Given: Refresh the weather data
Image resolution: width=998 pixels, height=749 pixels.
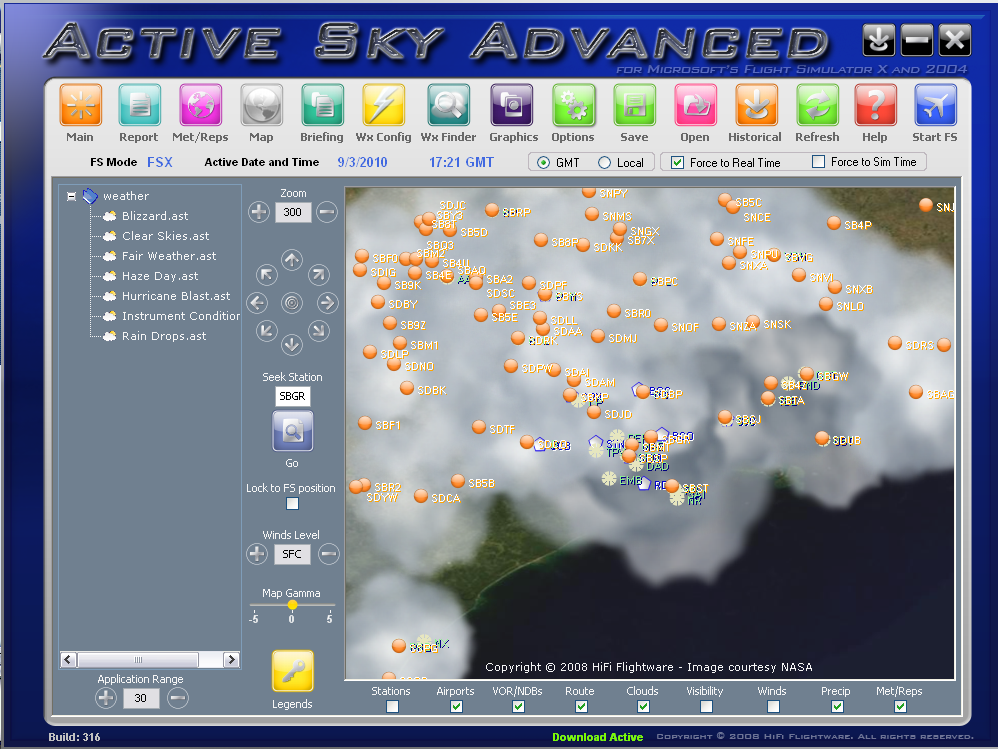Looking at the screenshot, I should pyautogui.click(x=816, y=105).
